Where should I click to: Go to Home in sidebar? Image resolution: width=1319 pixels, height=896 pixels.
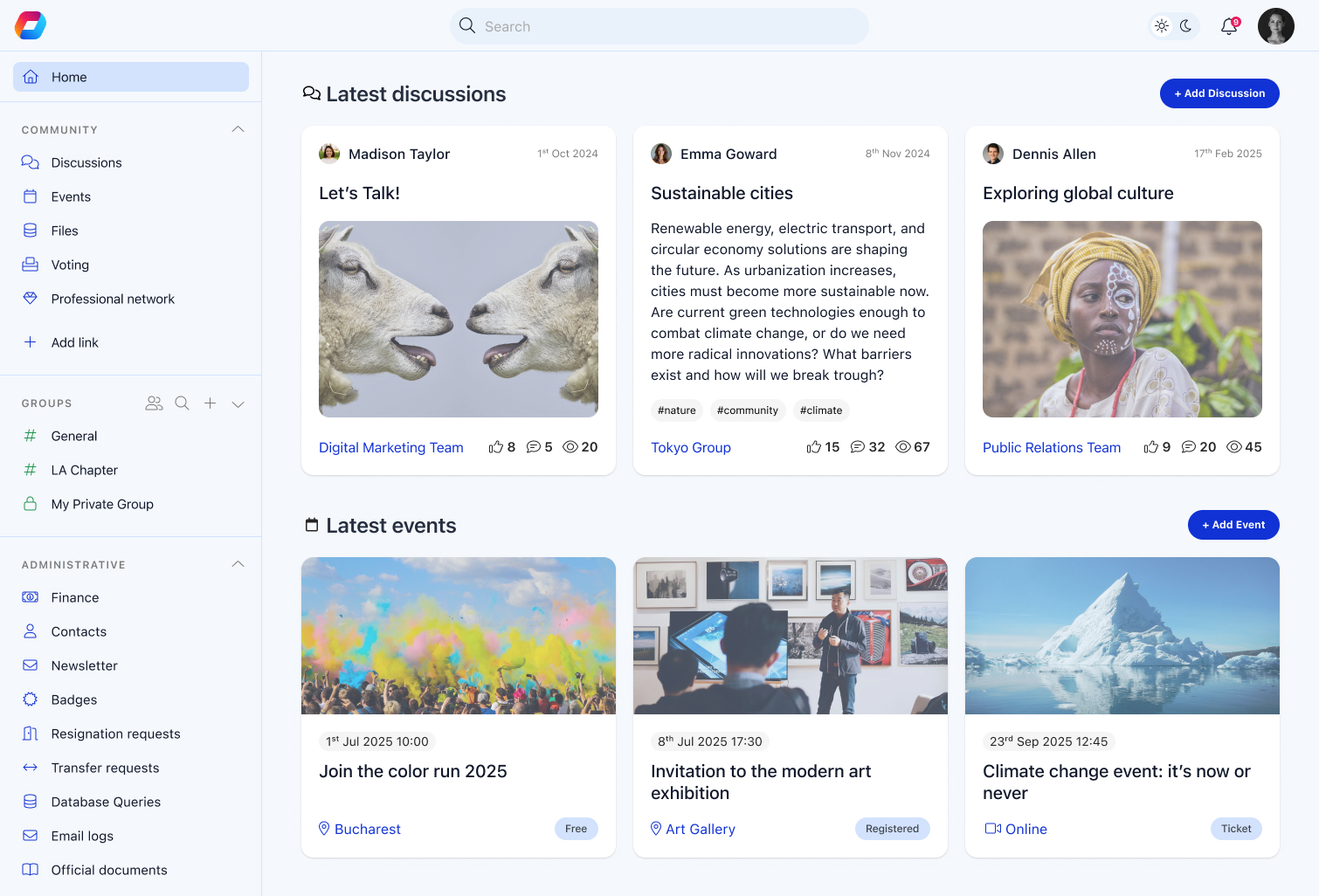click(131, 77)
